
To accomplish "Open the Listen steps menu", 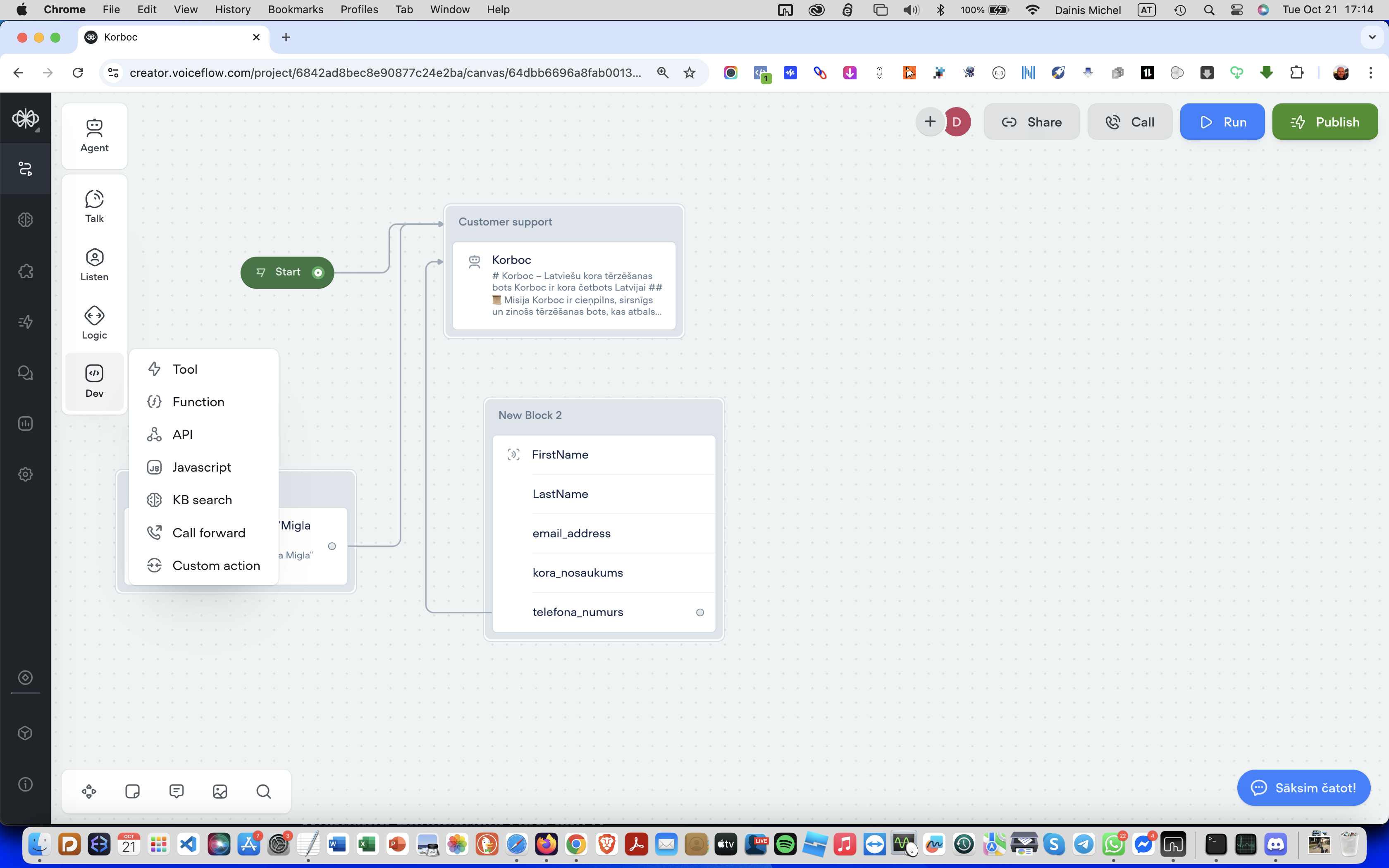I will tap(94, 265).
